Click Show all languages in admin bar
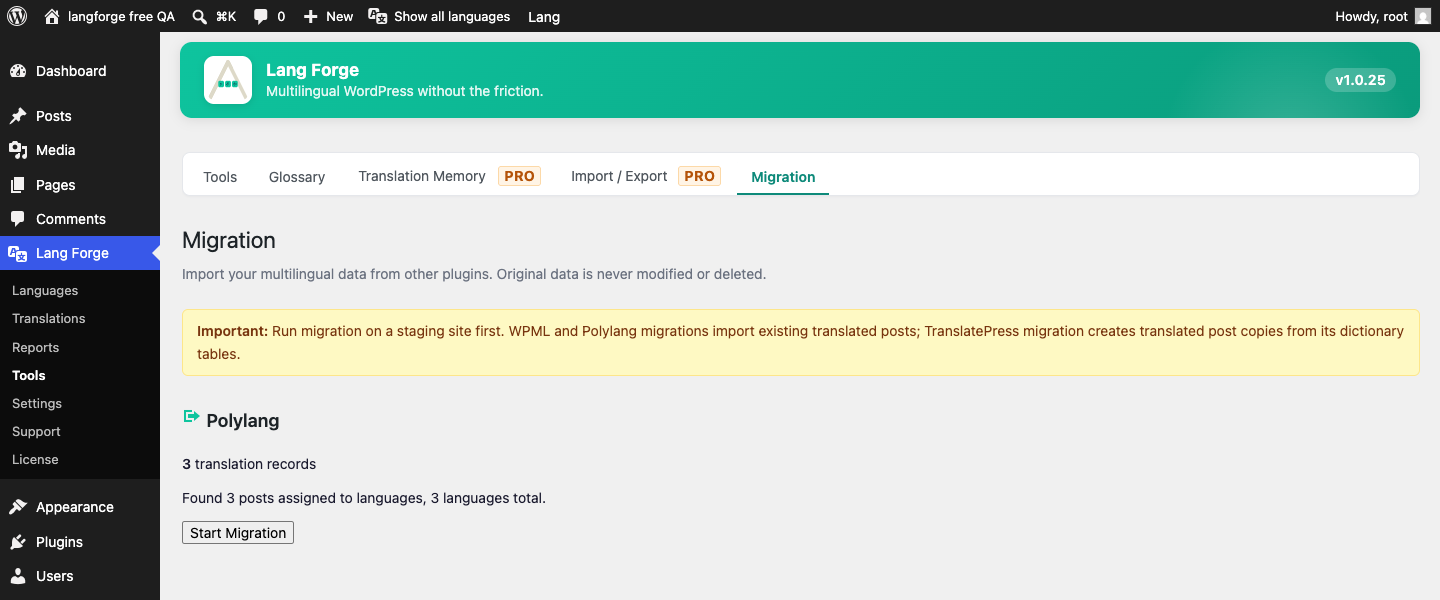The height and width of the screenshot is (600, 1440). click(452, 16)
